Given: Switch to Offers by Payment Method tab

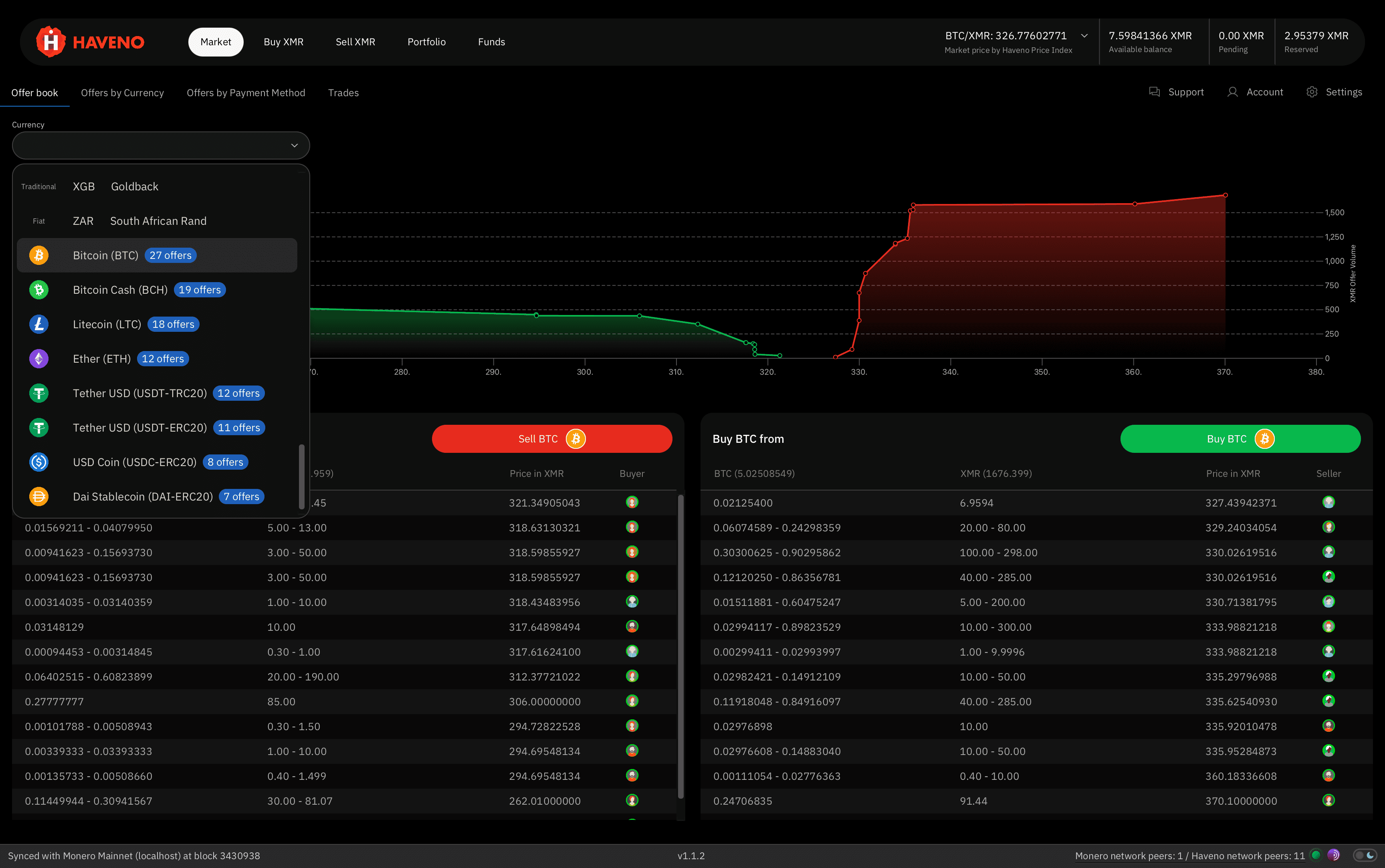Looking at the screenshot, I should (246, 93).
